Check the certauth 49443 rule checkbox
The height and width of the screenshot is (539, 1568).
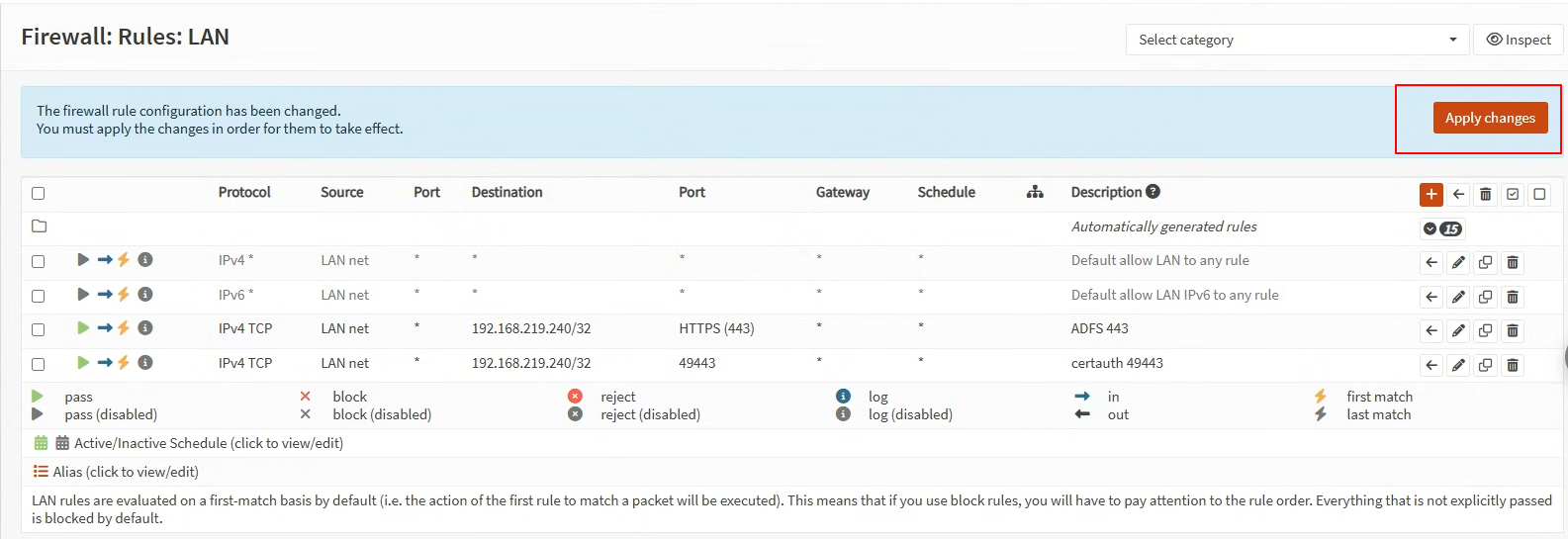tap(39, 364)
